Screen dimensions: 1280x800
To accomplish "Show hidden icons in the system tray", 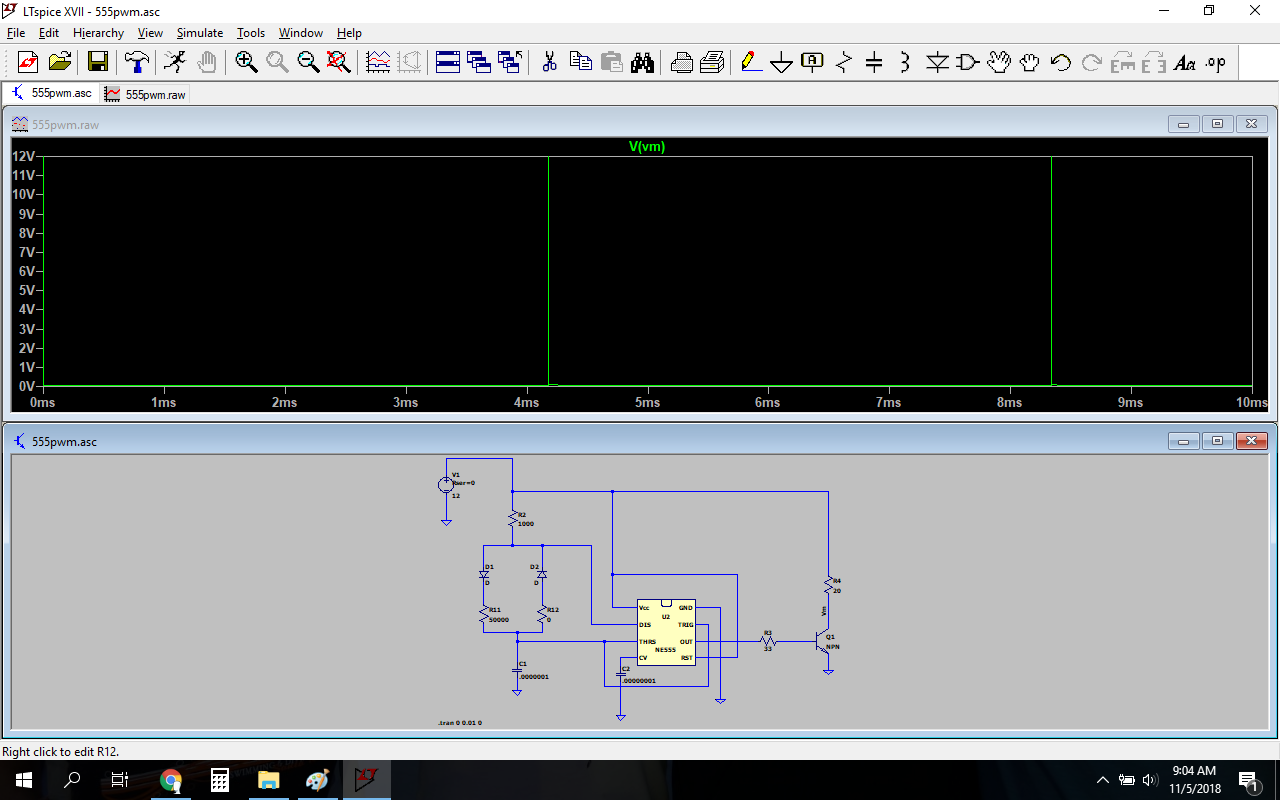I will (x=1103, y=780).
